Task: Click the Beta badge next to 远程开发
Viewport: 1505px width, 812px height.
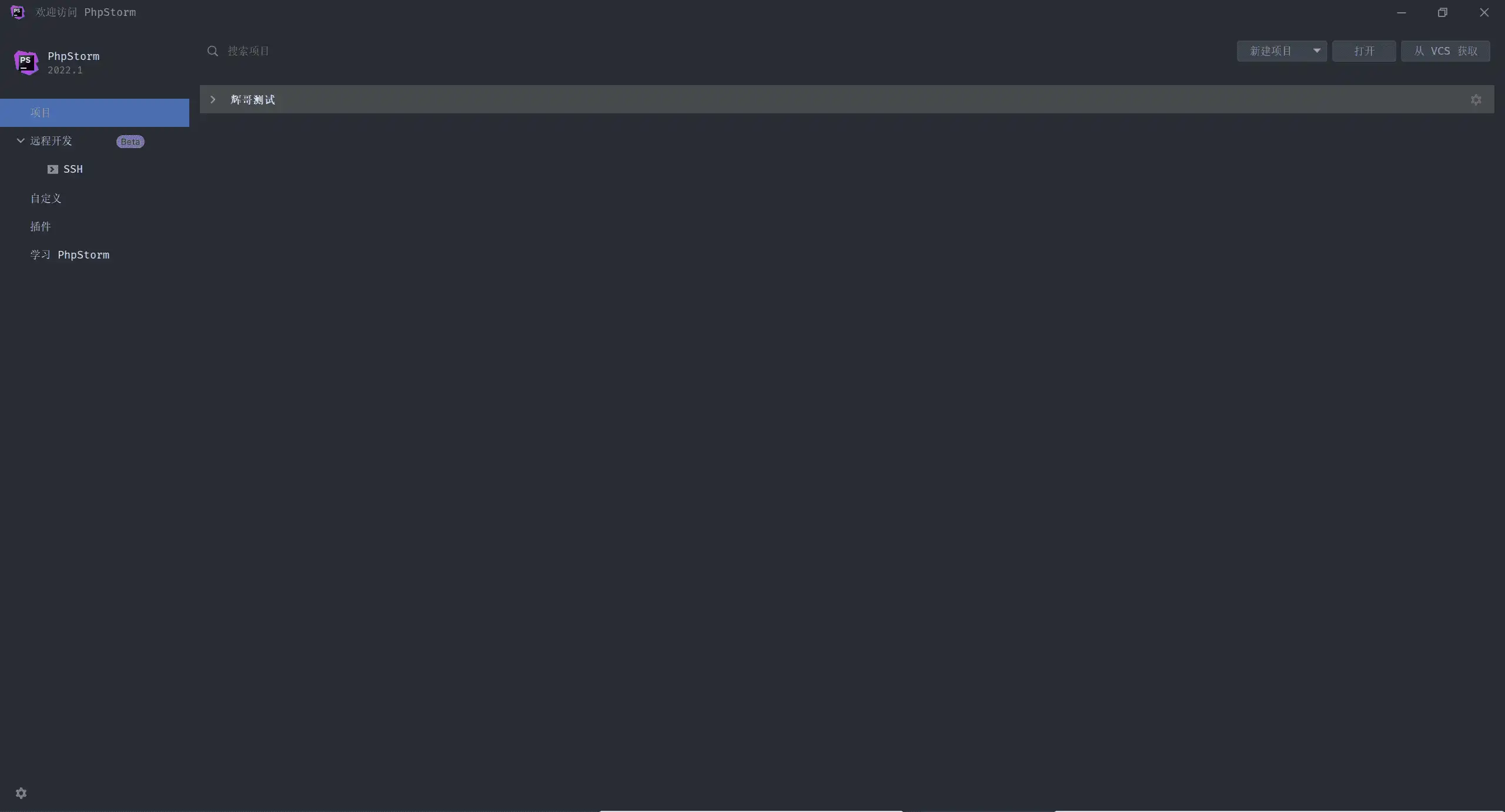Action: (130, 142)
